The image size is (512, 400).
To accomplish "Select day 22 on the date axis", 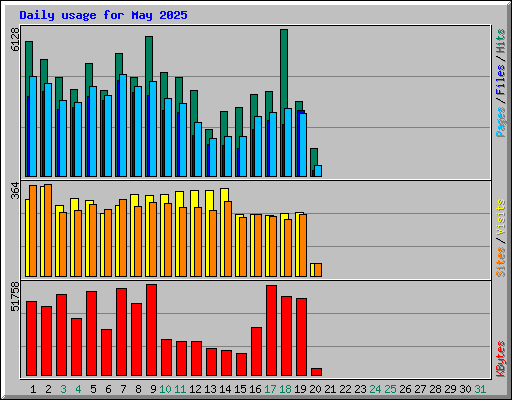I will click(x=345, y=389).
